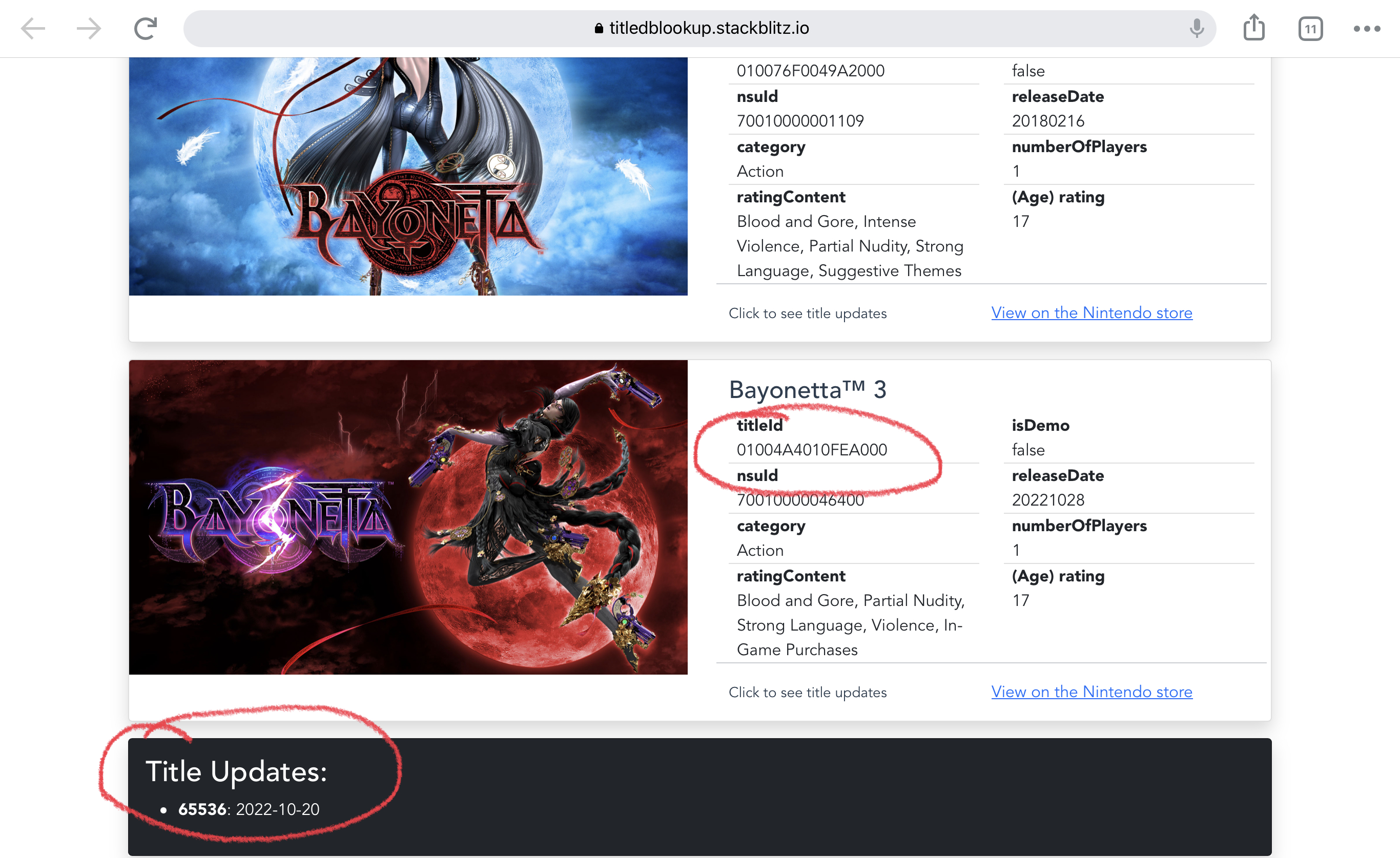The height and width of the screenshot is (858, 1400).
Task: Select the update entry 65536: 2022-10-20
Action: [249, 809]
